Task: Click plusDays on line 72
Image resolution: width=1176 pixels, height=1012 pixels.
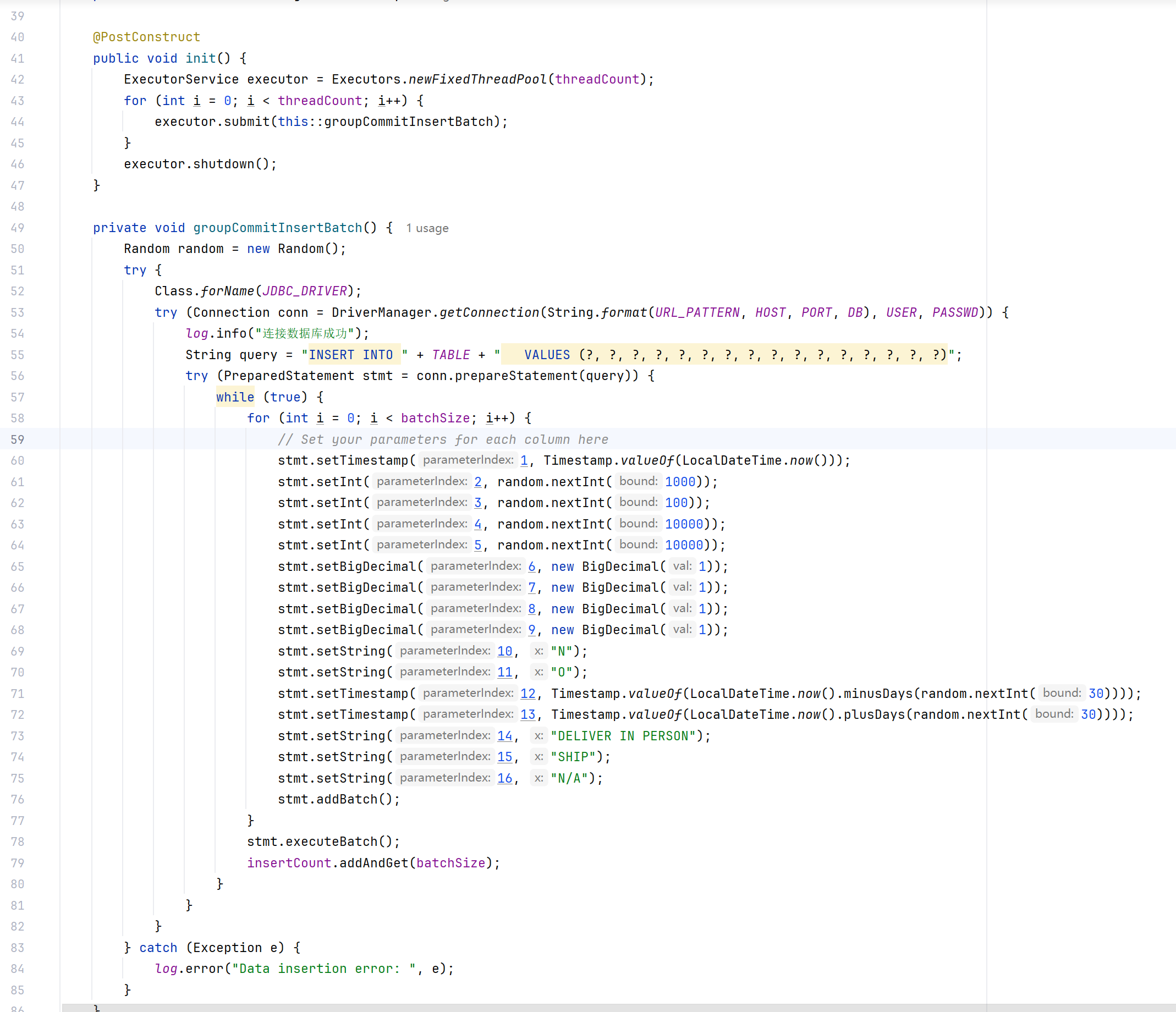Action: (874, 714)
